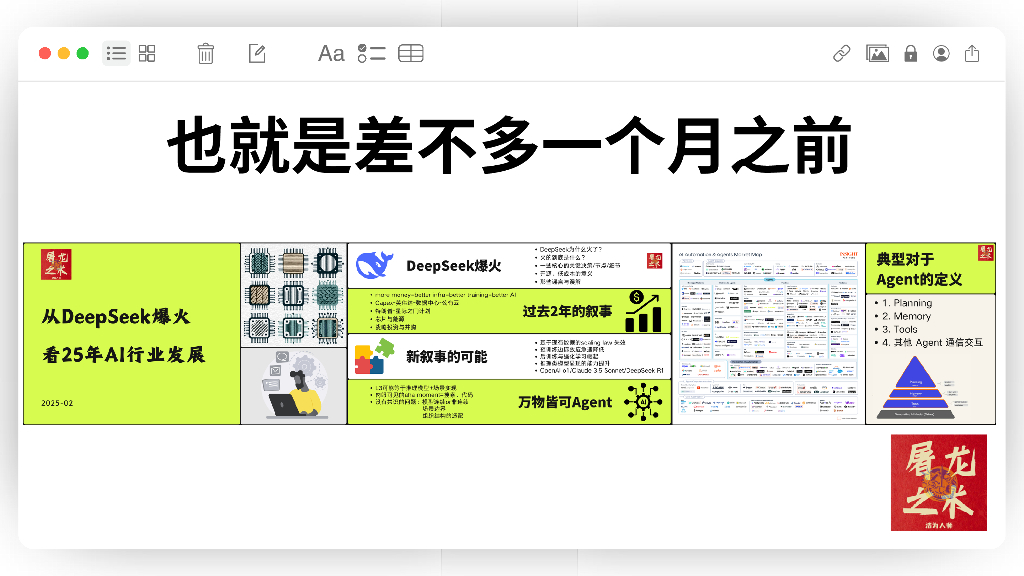
Task: Open the 典型对于Agent的定义 slide
Action: tap(931, 334)
